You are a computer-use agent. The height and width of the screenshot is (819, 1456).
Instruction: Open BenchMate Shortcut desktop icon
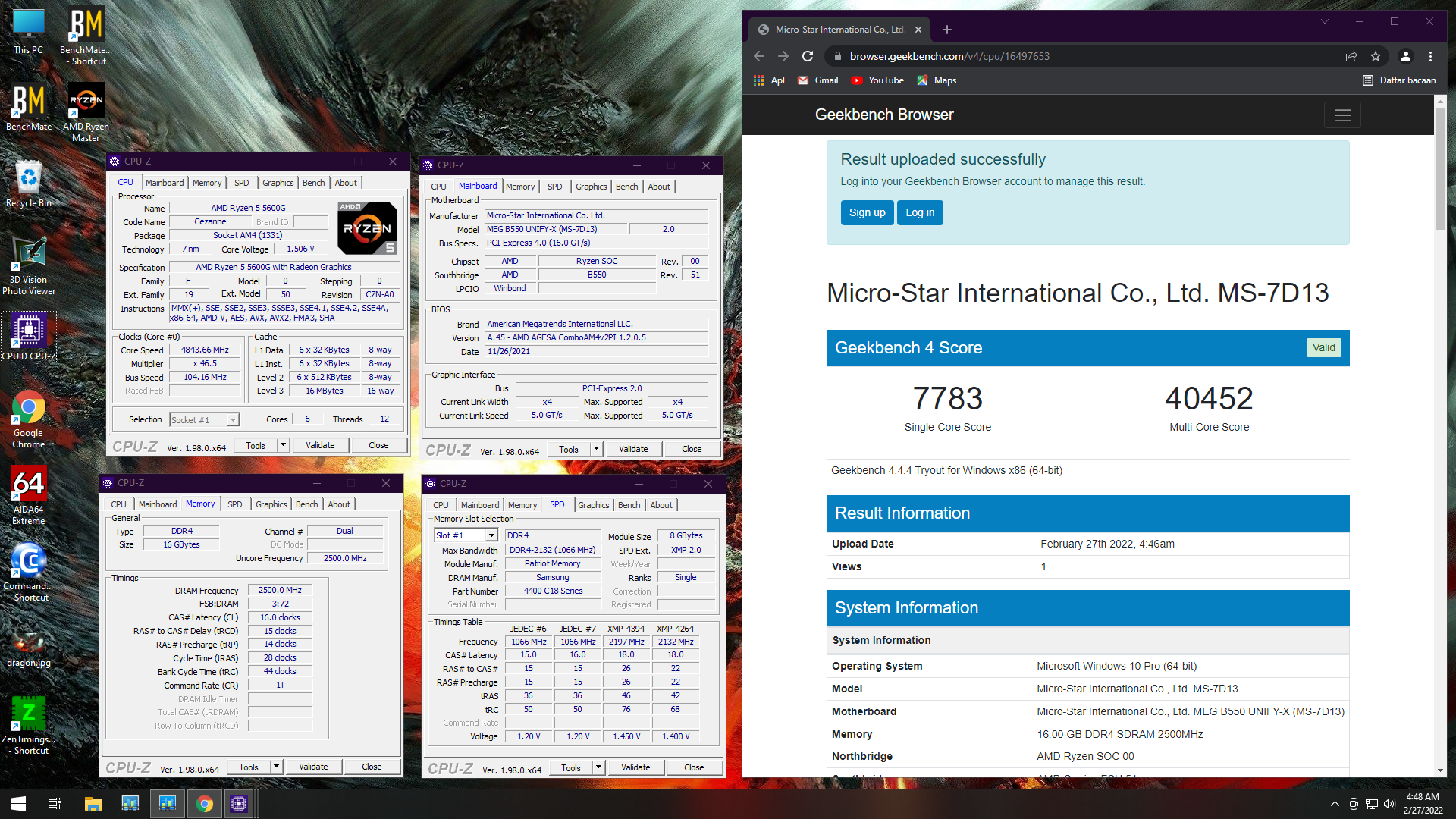point(86,36)
